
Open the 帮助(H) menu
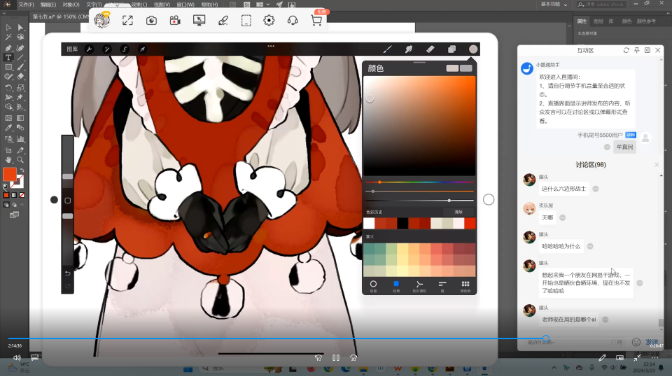[x=210, y=5]
